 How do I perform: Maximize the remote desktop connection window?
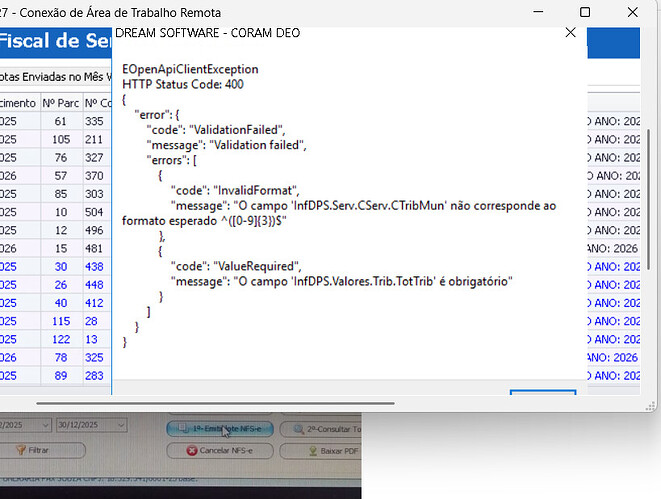585,12
